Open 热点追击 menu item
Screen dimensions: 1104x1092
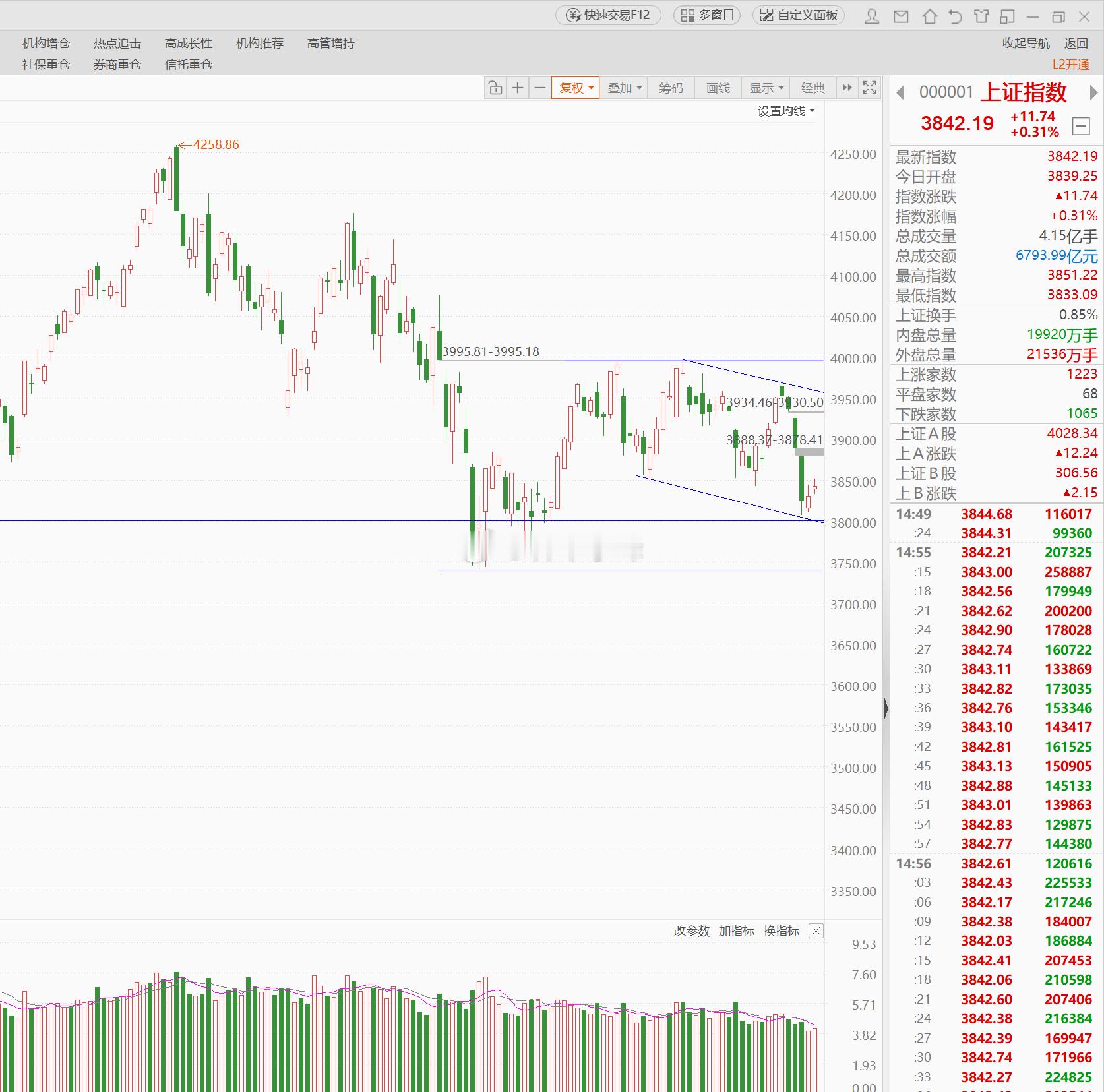click(117, 44)
